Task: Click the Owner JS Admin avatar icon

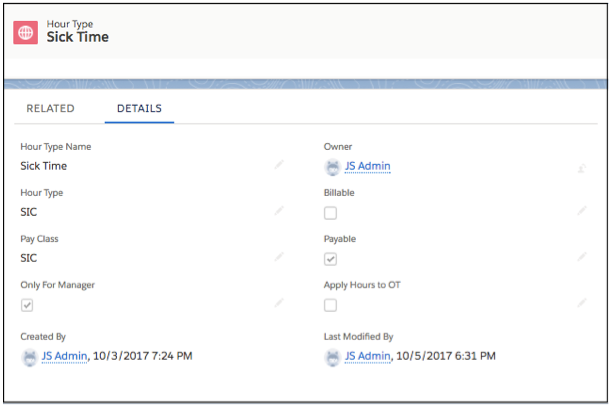Action: 332,166
